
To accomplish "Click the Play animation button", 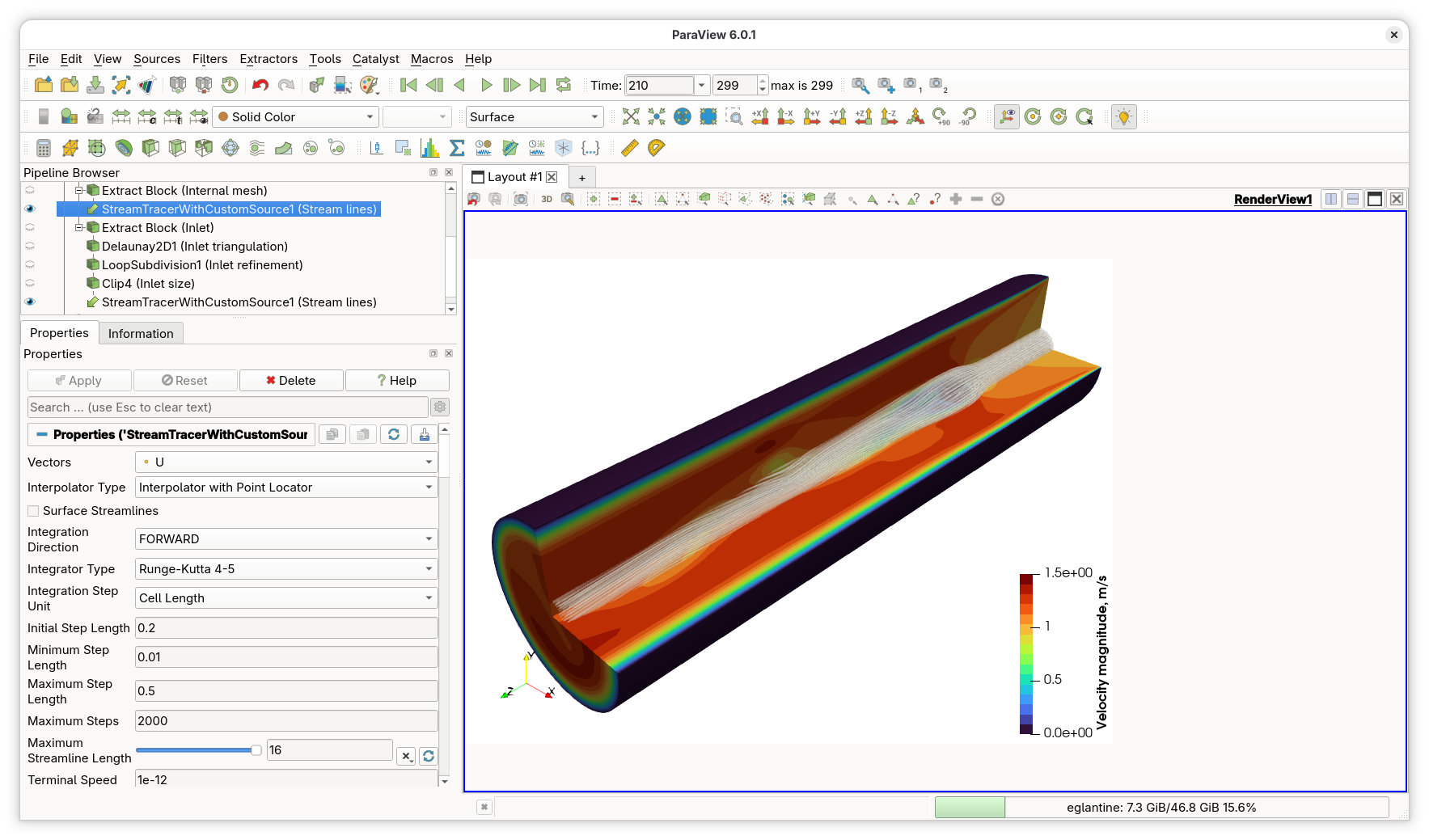I will point(486,85).
